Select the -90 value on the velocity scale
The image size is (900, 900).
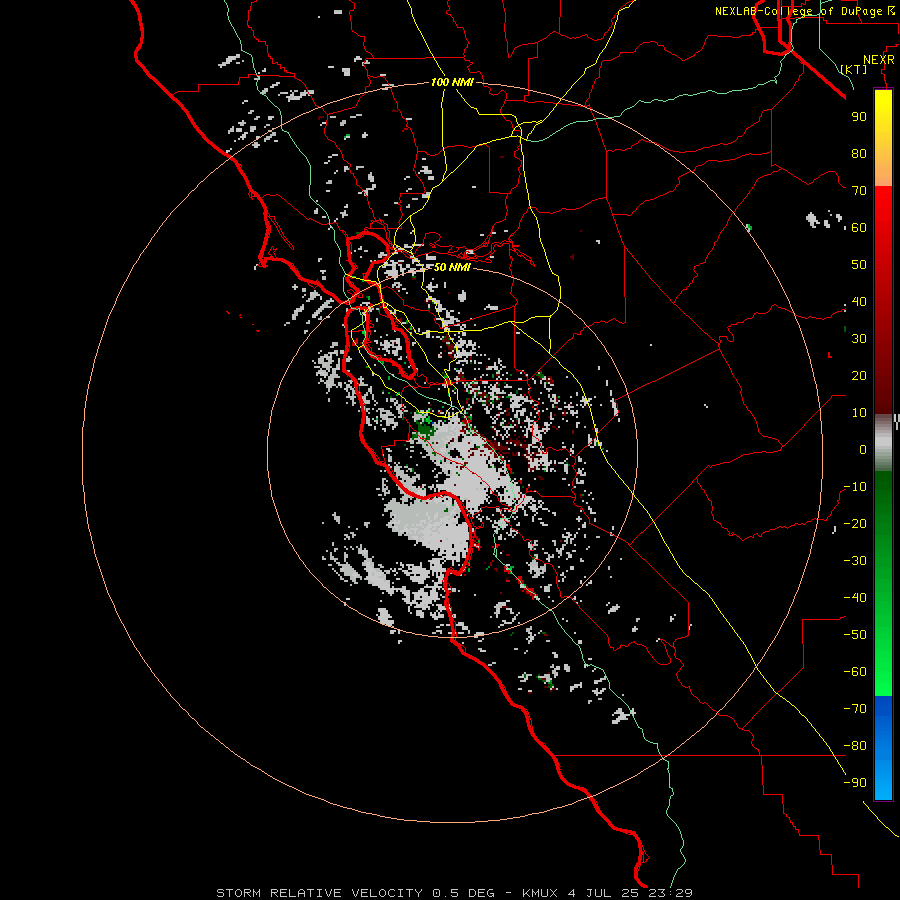(x=855, y=783)
